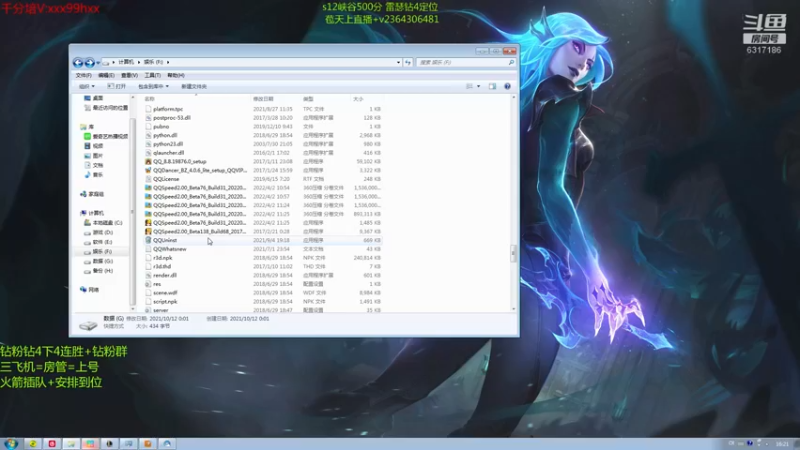Click the file list vertical scrollbar thumb

pyautogui.click(x=513, y=254)
